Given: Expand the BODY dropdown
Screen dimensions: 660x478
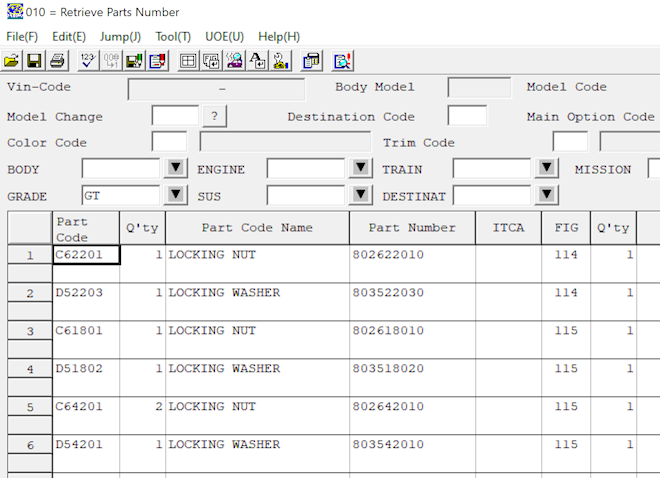Looking at the screenshot, I should tap(175, 168).
